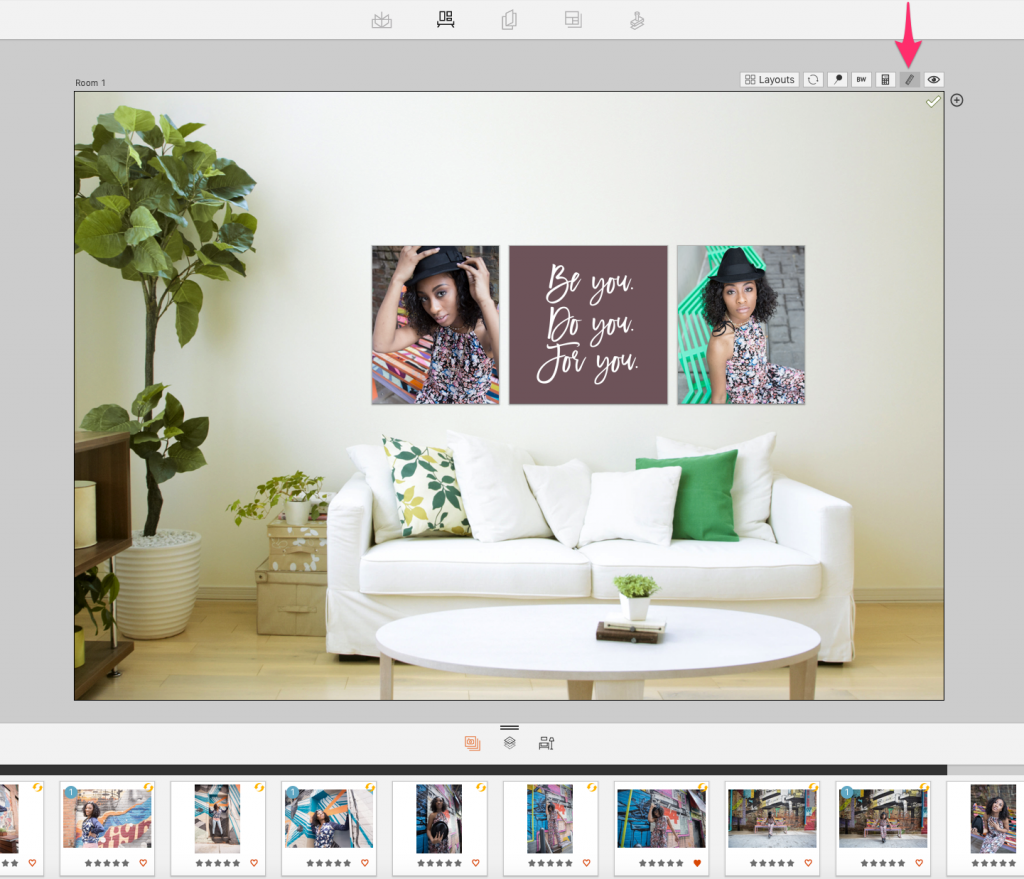Open the import images mode icon
Viewport: 1024px width, 879px height.
coord(382,20)
